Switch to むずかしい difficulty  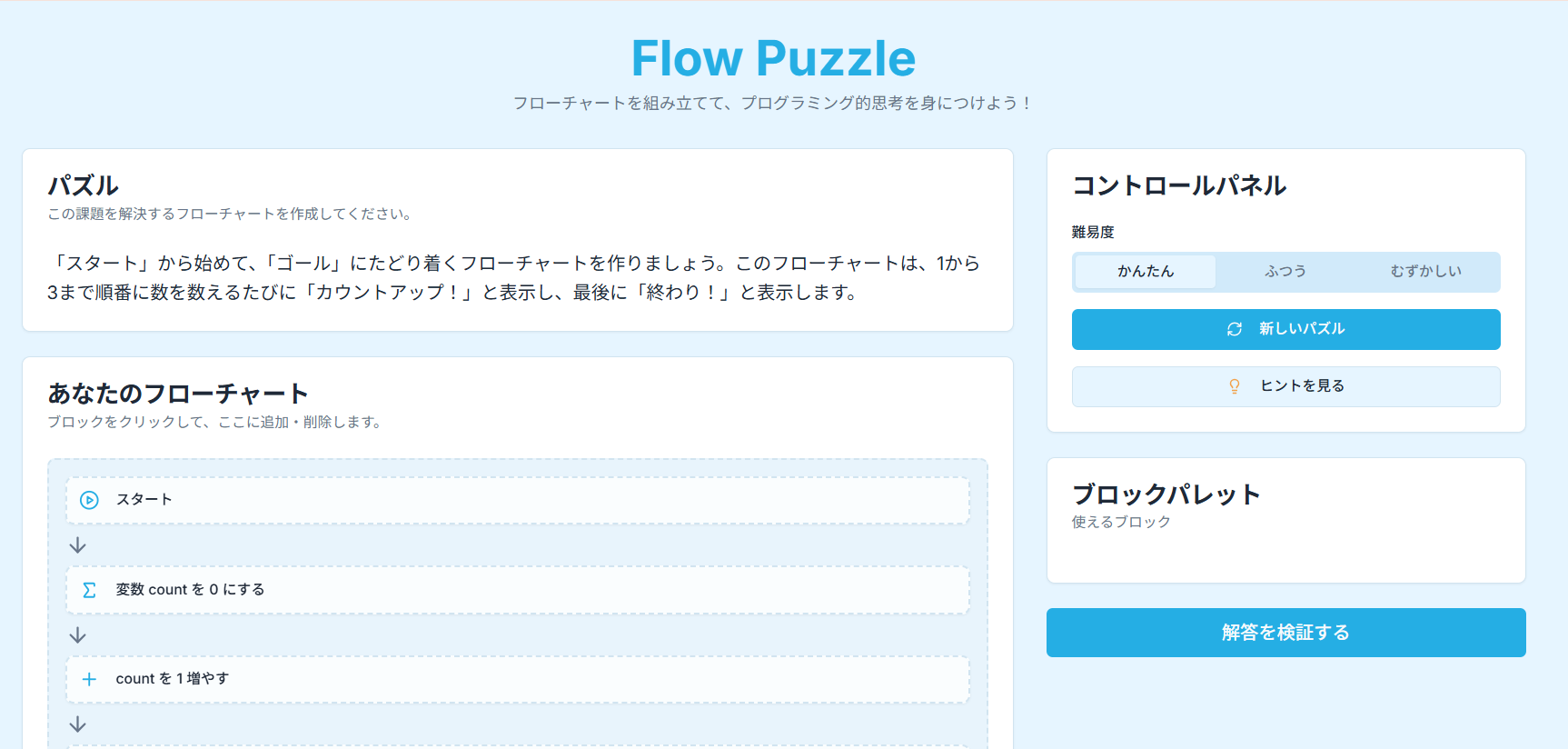(1425, 271)
